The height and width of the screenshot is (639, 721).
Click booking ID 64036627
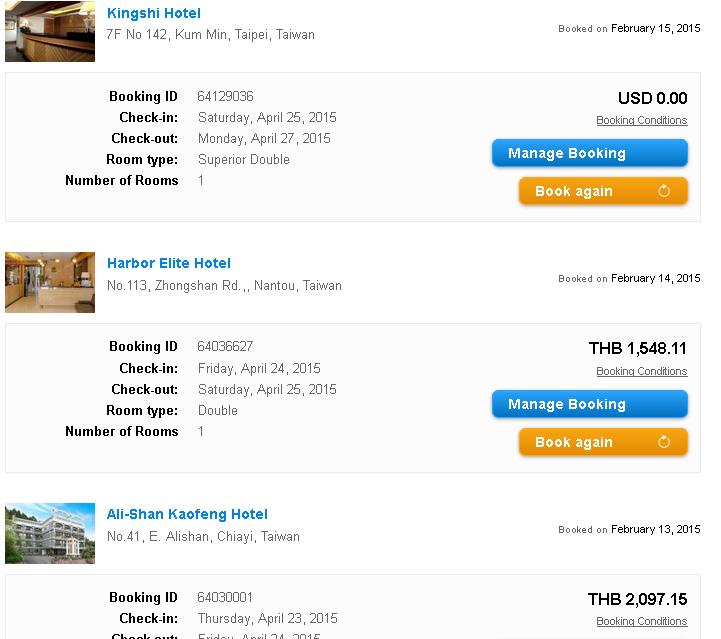[x=225, y=346]
